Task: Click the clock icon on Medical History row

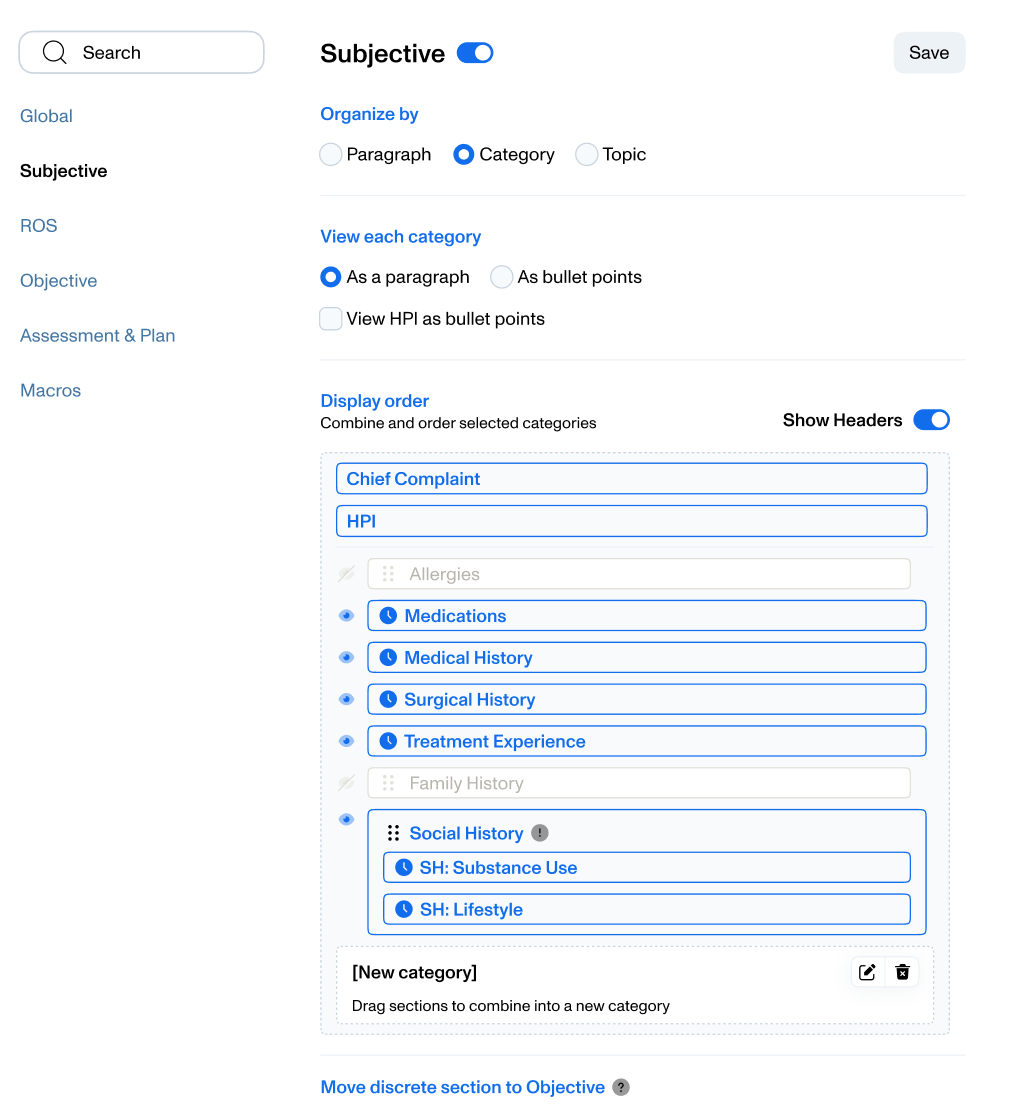Action: (x=388, y=657)
